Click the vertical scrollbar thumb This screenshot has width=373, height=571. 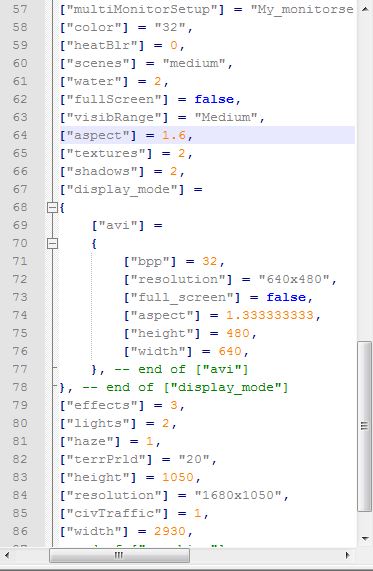click(x=364, y=426)
